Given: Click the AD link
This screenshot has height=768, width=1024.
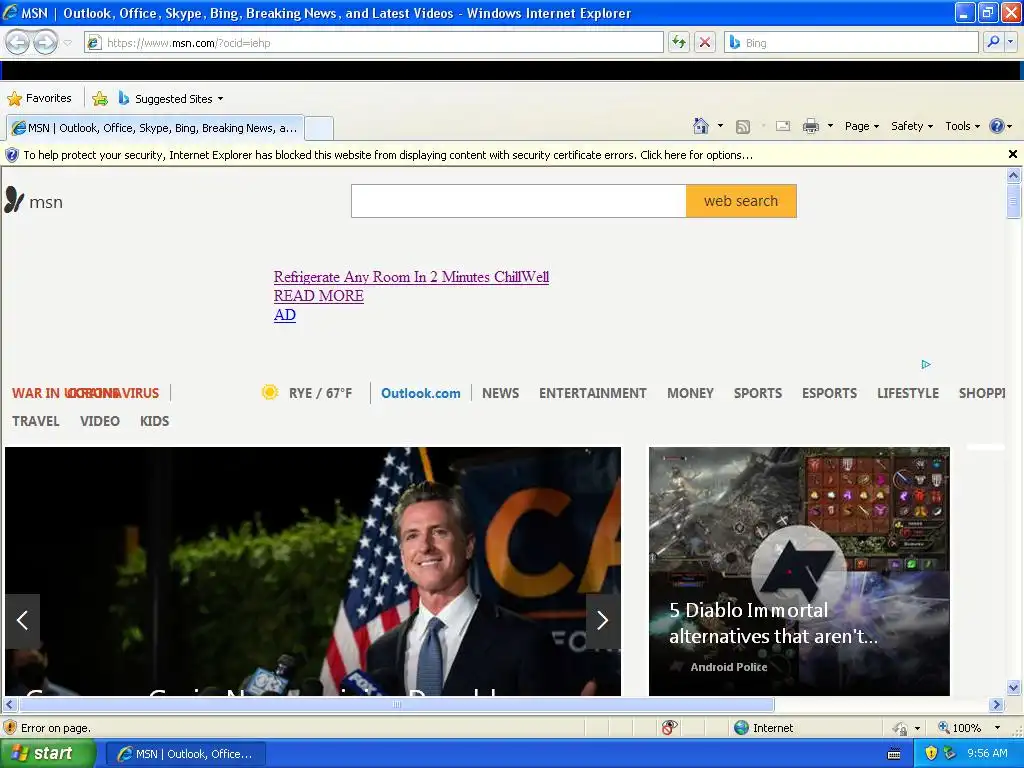Looking at the screenshot, I should pos(285,315).
